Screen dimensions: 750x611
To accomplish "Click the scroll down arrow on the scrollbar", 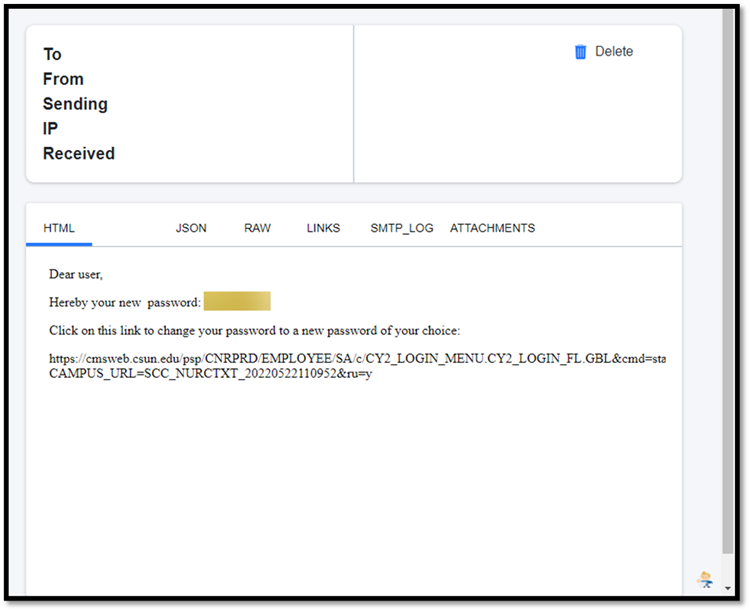I will click(730, 588).
